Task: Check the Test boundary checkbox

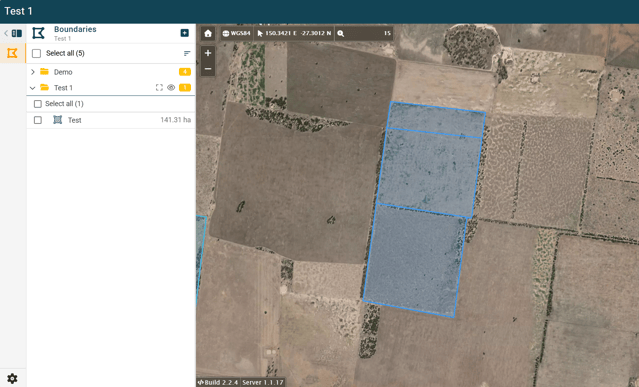Action: coord(37,120)
